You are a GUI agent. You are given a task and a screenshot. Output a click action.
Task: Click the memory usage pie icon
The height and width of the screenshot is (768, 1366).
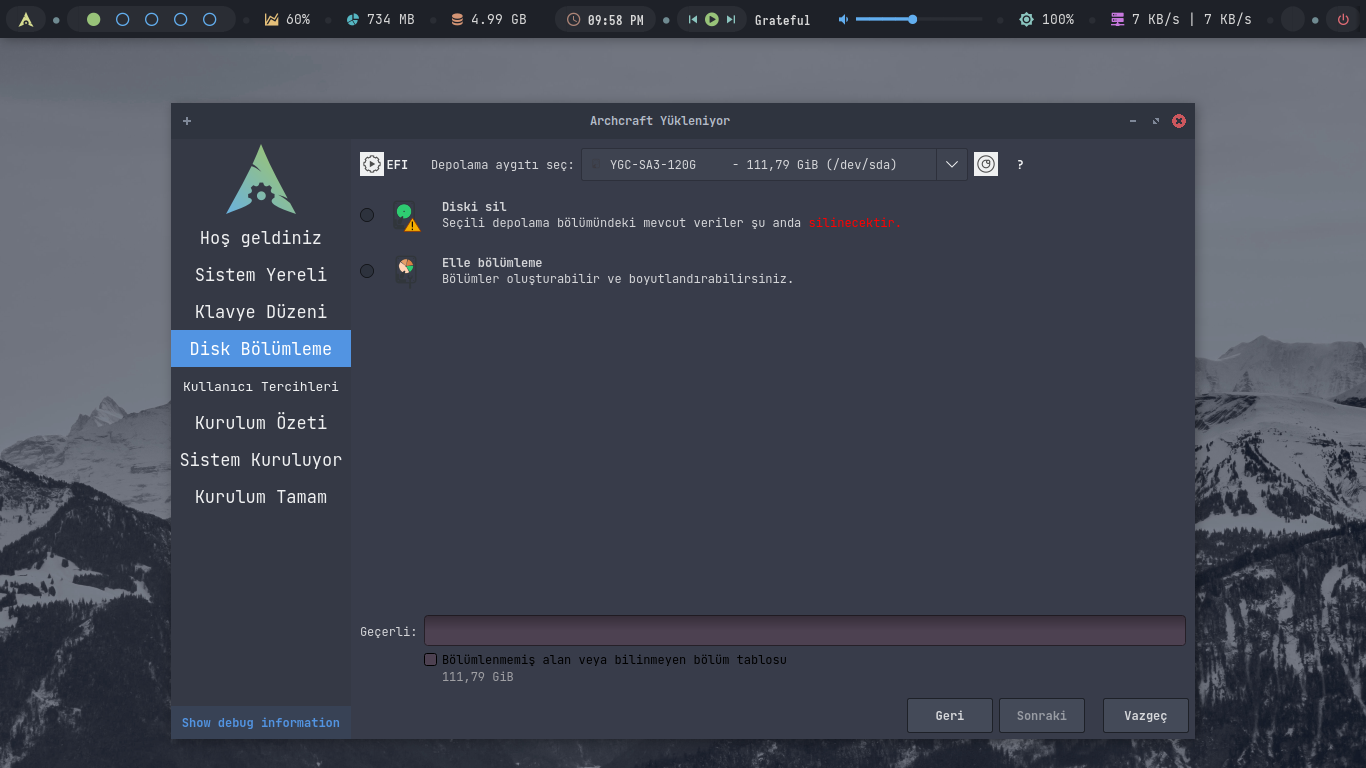(x=352, y=19)
